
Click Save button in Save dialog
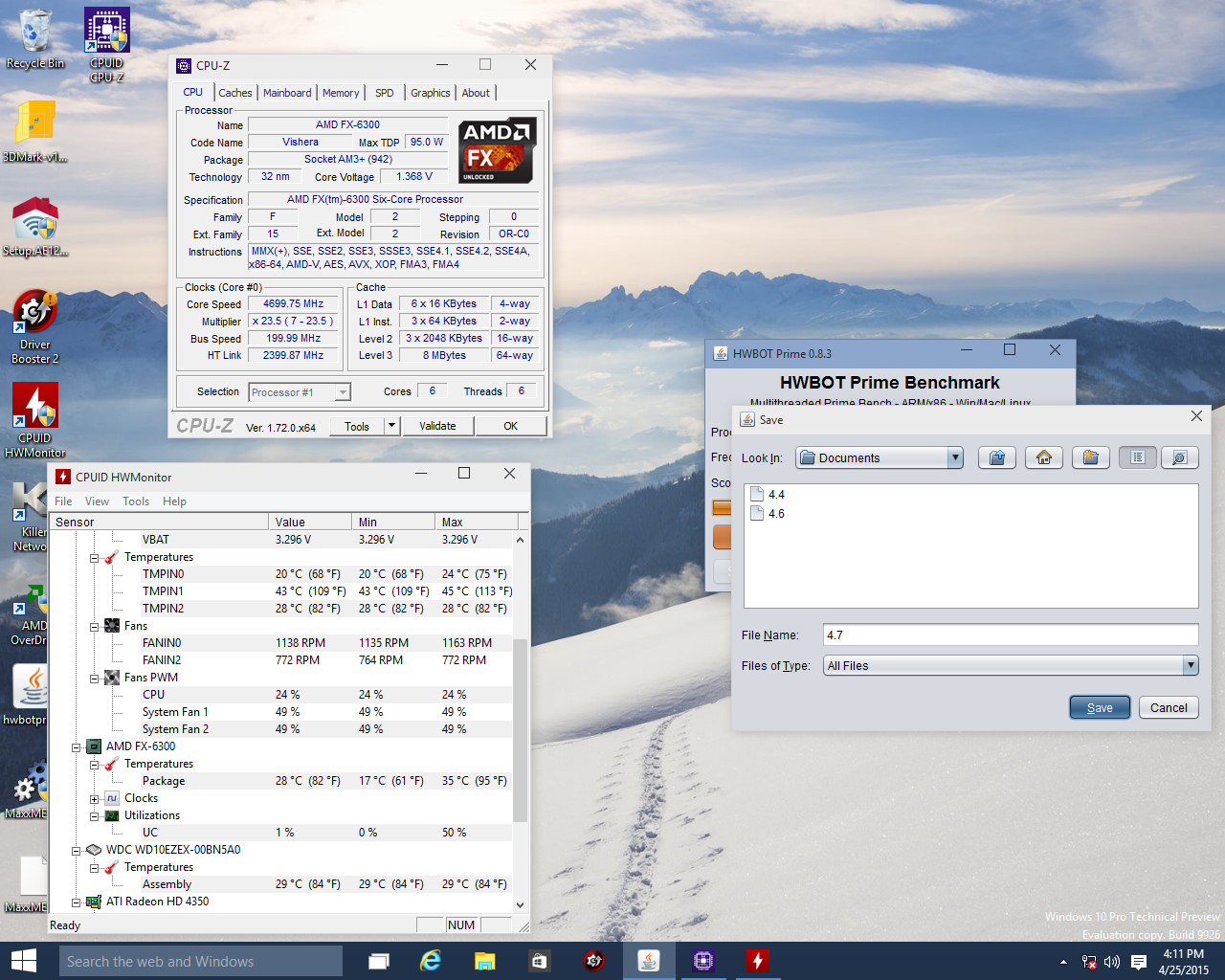coord(1100,707)
